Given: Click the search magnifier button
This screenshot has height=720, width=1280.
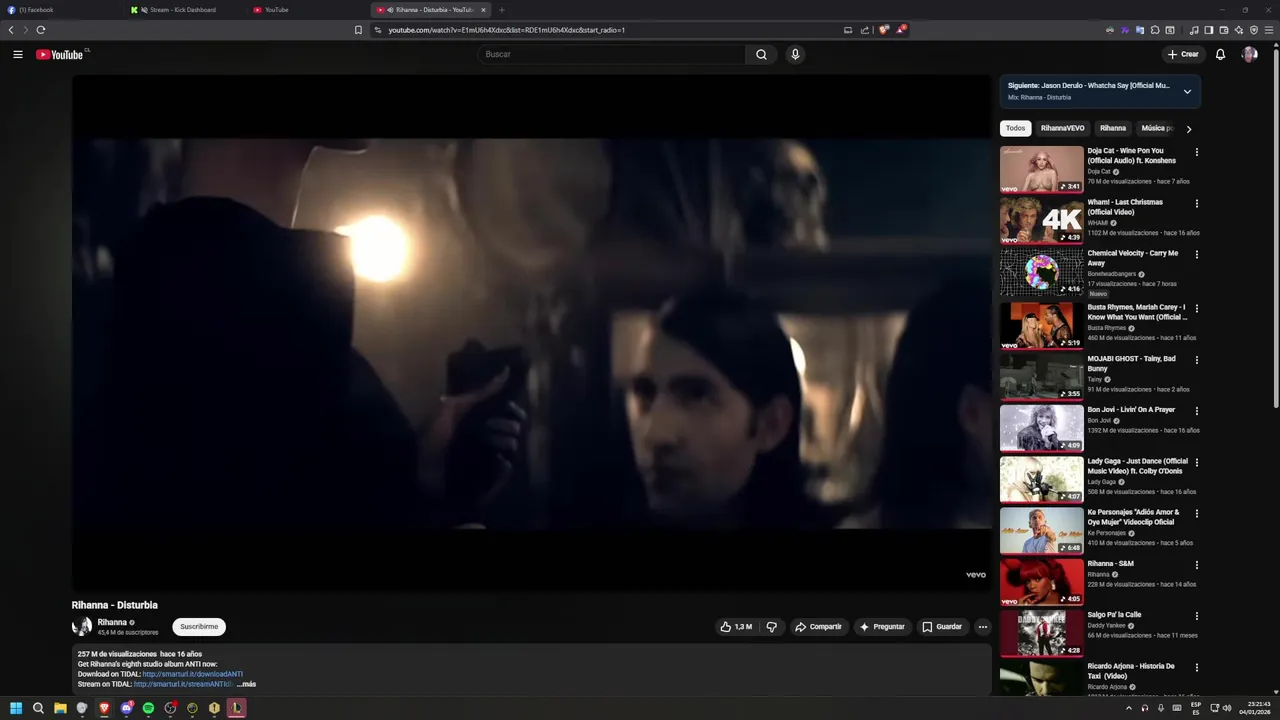Looking at the screenshot, I should (761, 54).
